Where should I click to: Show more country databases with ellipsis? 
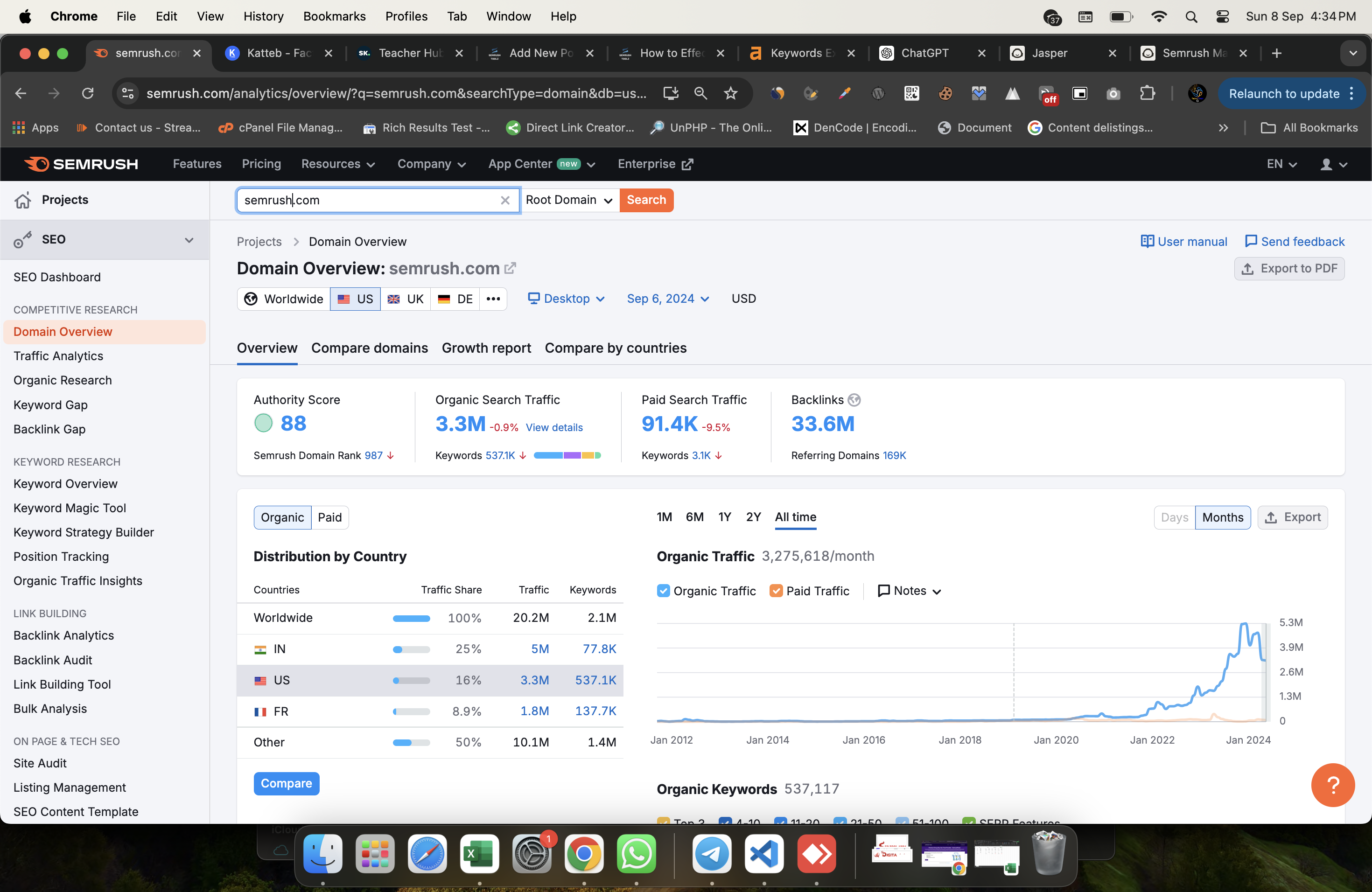pos(493,299)
